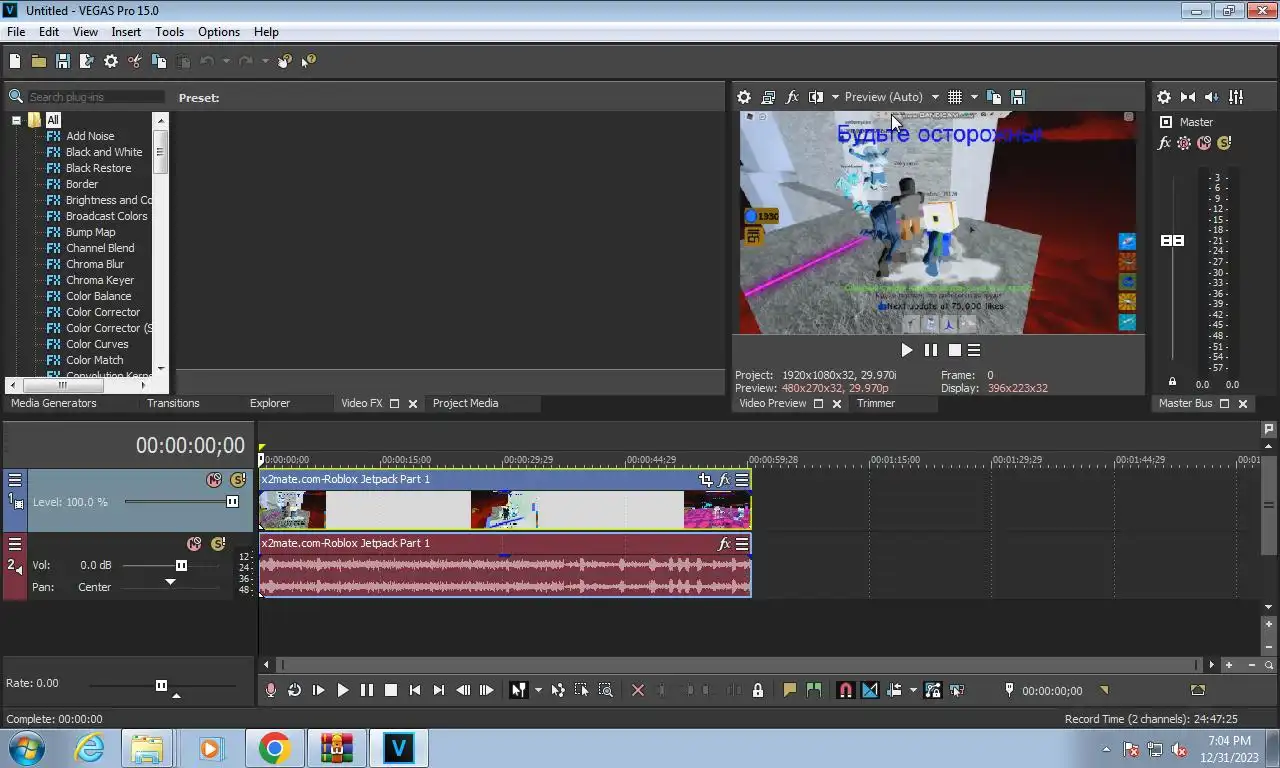Image resolution: width=1280 pixels, height=768 pixels.
Task: Open Preview (Auto) quality dropdown
Action: click(x=892, y=97)
